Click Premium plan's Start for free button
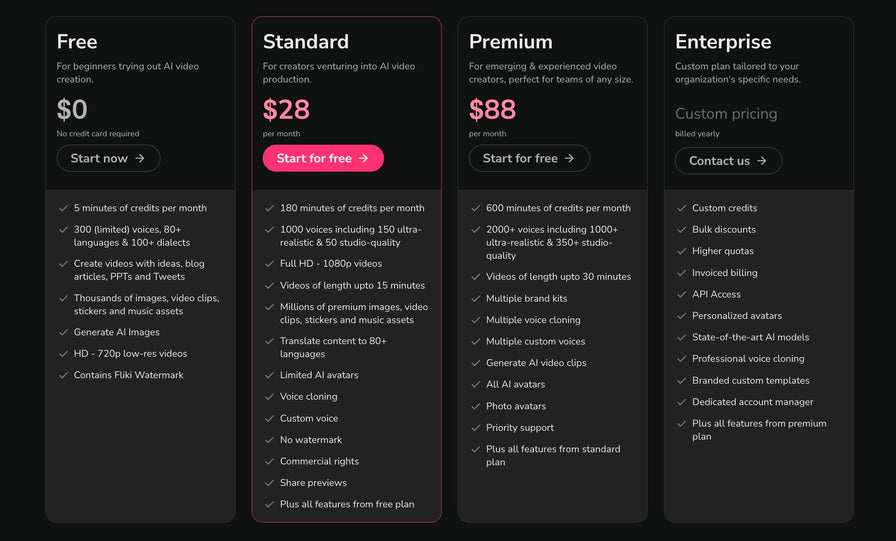 click(529, 158)
